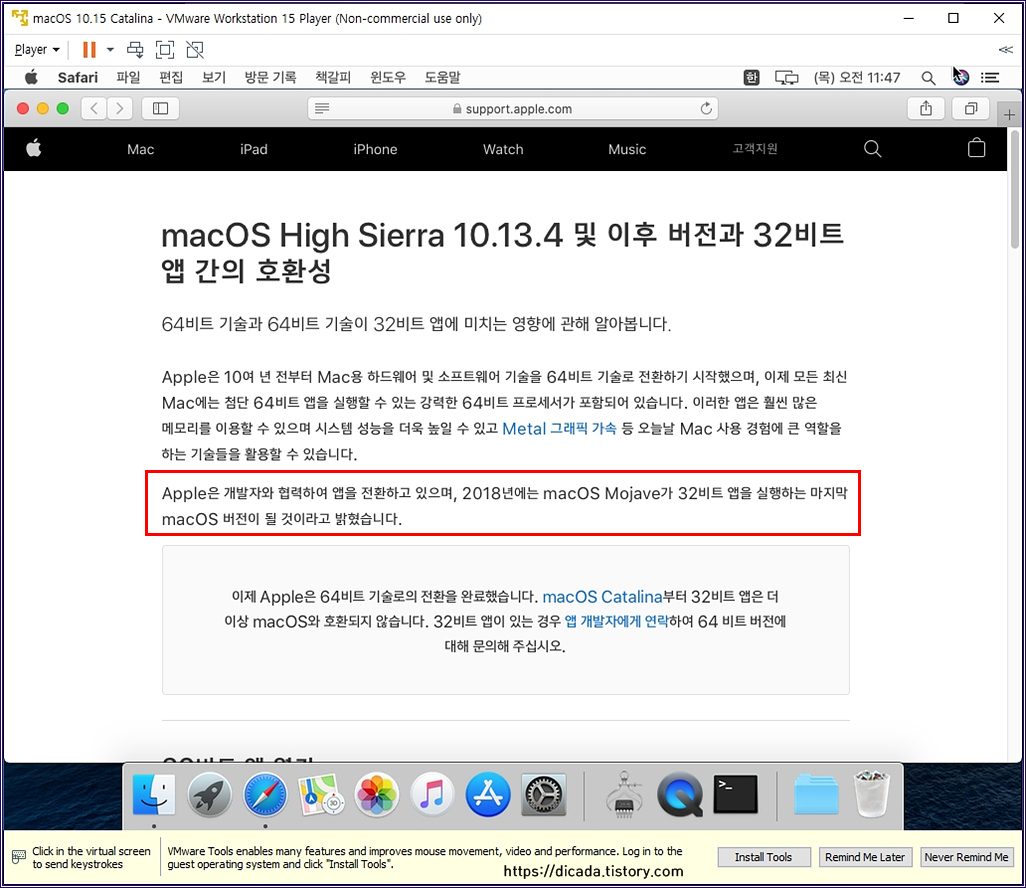The height and width of the screenshot is (888, 1026).
Task: Open the 파일 menu
Action: (x=128, y=77)
